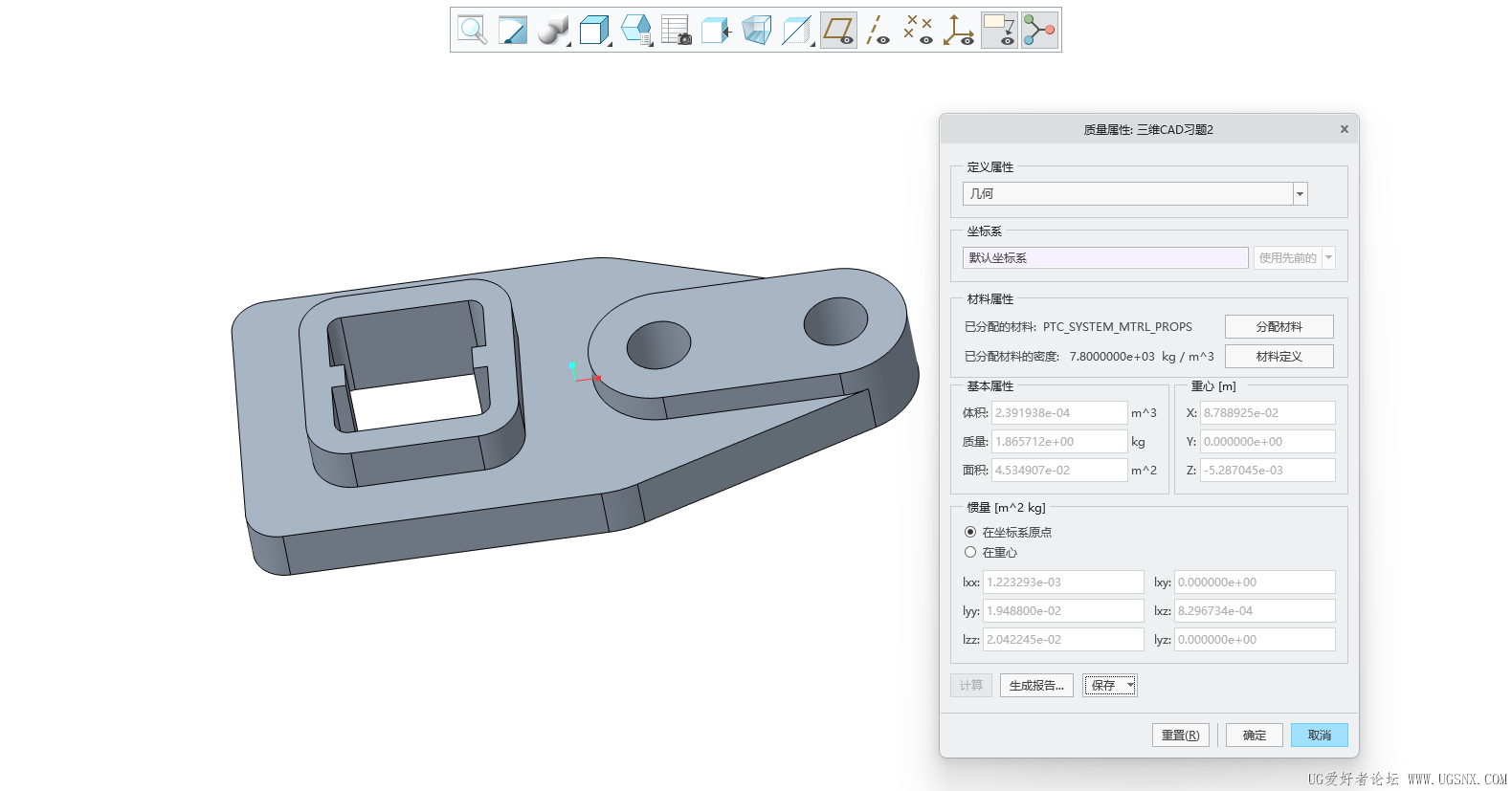Click the 确定 button
Screen dimensions: 1512x791
(1254, 735)
